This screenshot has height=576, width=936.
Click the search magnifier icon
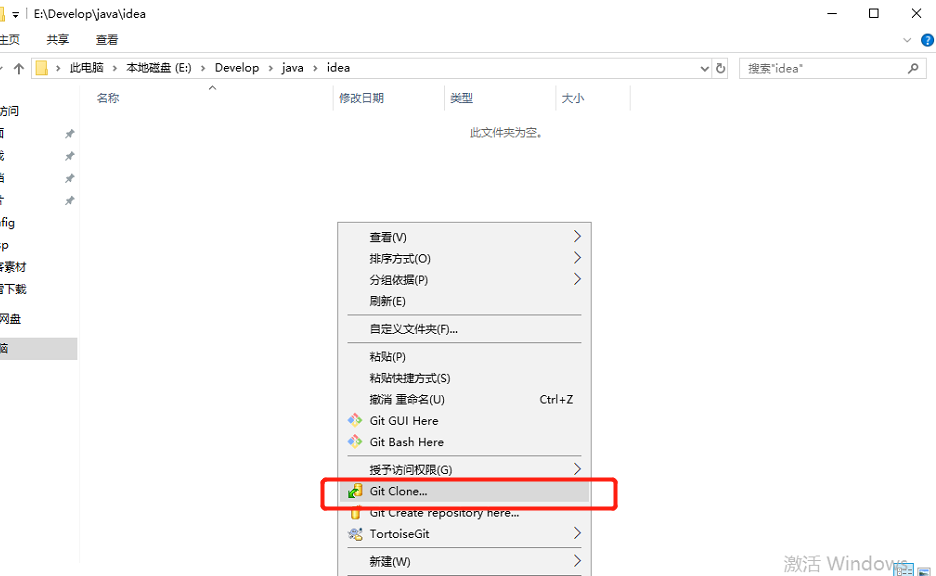[x=913, y=69]
